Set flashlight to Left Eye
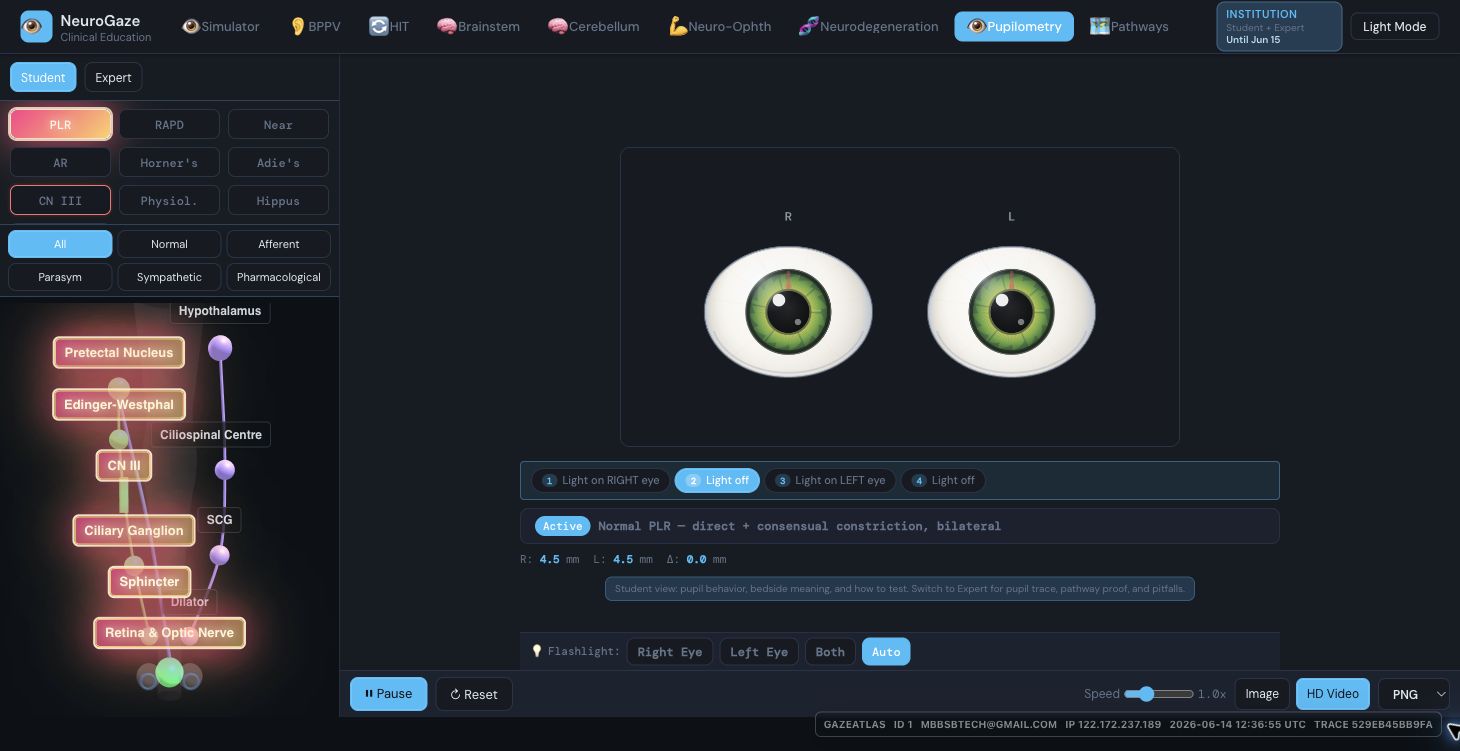Viewport: 1460px width, 751px height. (759, 652)
